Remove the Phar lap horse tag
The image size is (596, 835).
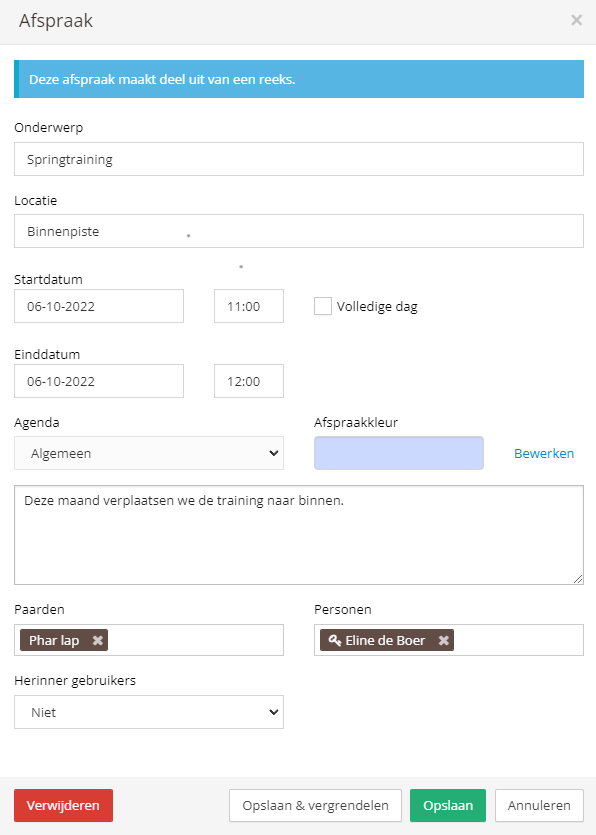coord(97,640)
